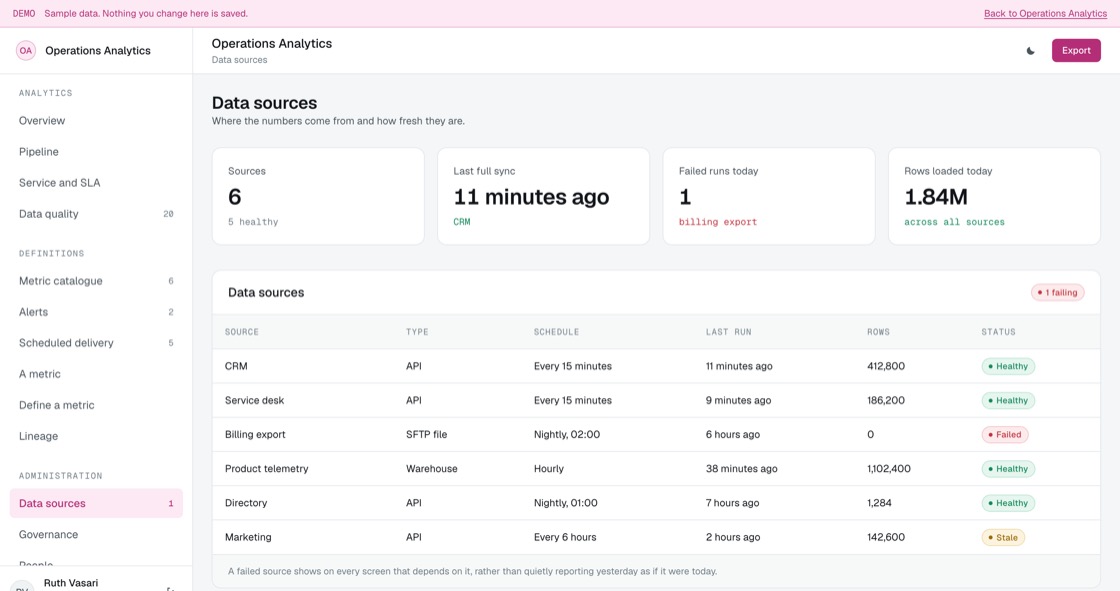
Task: Click Healthy status pill in Service desk row
Action: [x=1008, y=401]
